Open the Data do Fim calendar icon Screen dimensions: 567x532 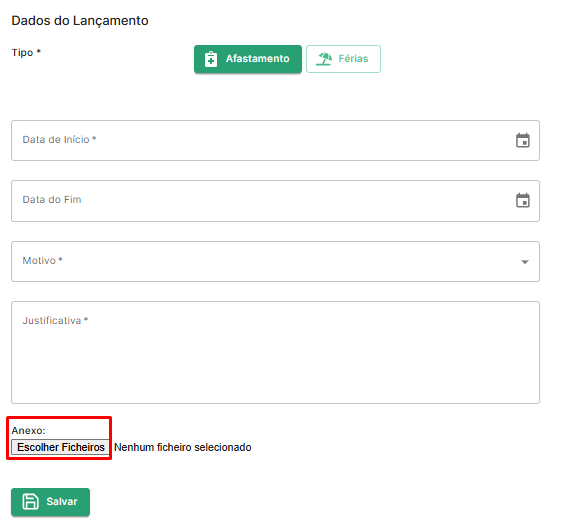tap(523, 200)
